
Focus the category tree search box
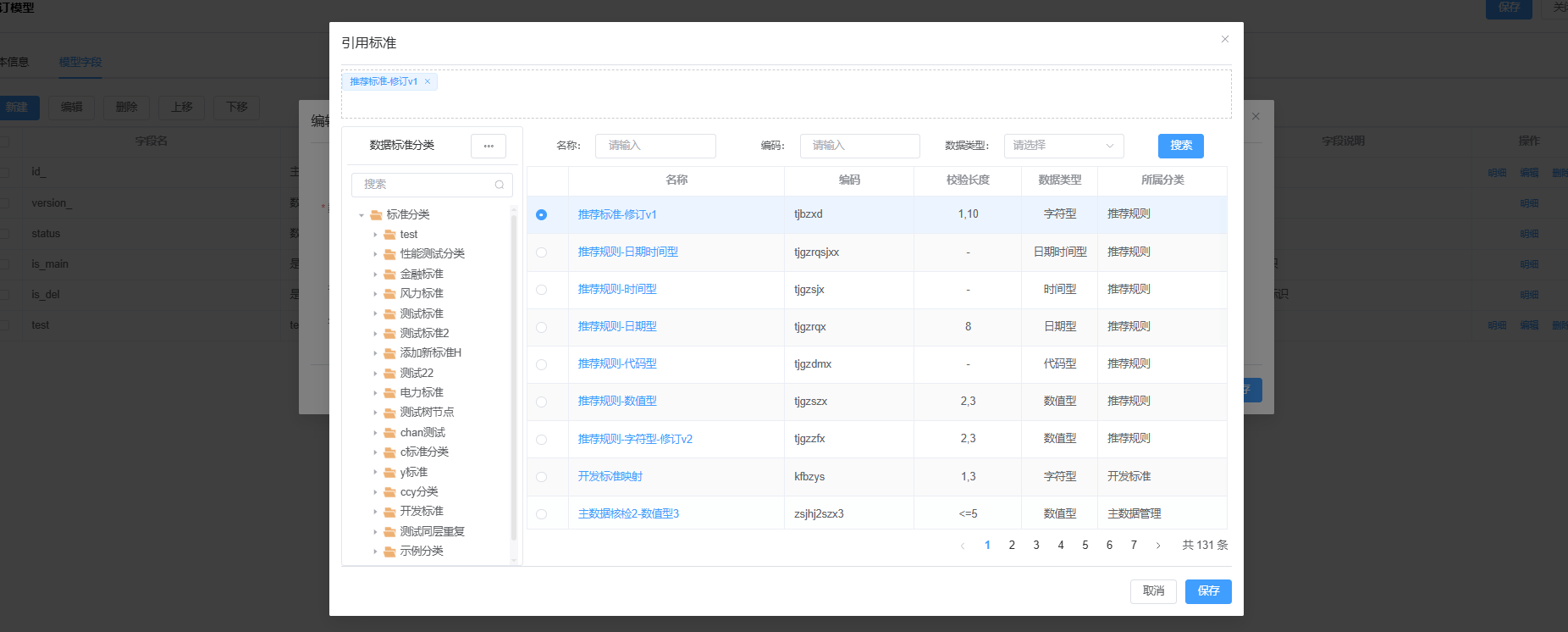click(x=432, y=185)
